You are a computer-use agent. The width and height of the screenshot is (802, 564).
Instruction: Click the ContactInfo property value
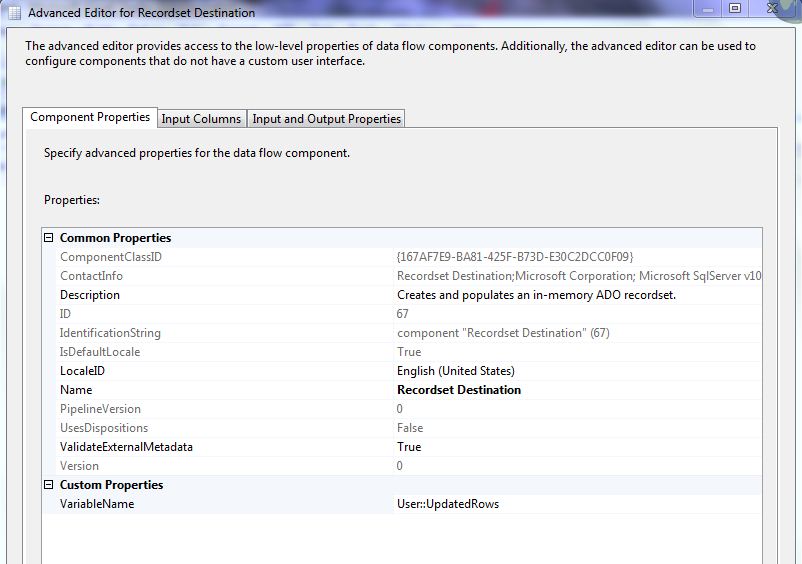click(x=578, y=276)
